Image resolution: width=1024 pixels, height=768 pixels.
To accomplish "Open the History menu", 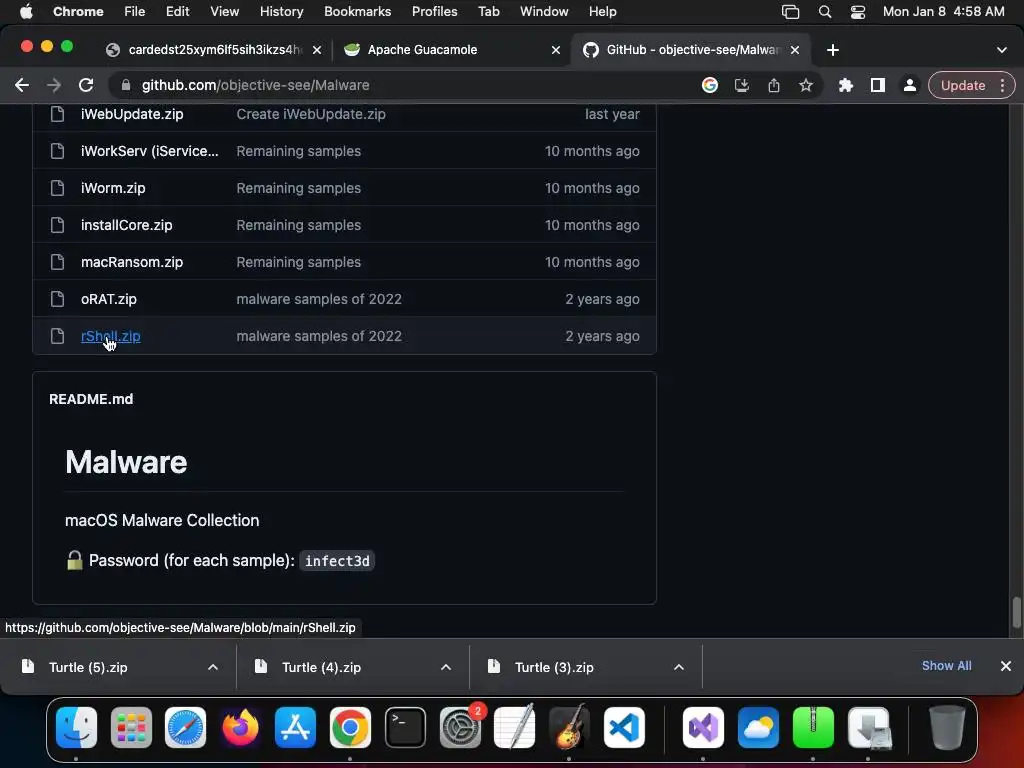I will 281,12.
